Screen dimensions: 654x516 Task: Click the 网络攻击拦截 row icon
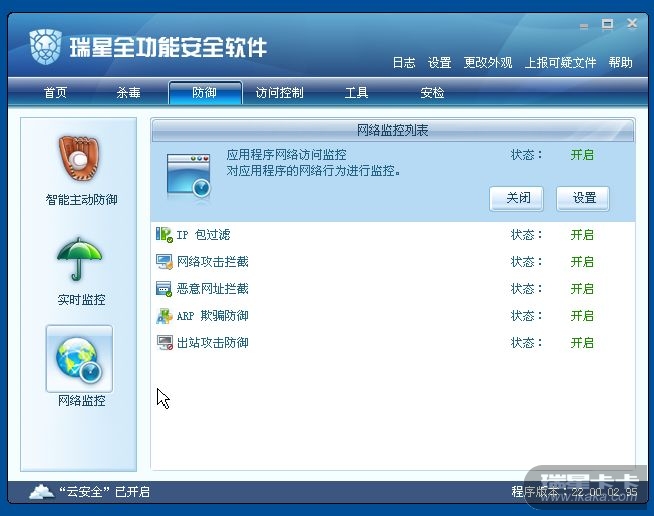(164, 262)
